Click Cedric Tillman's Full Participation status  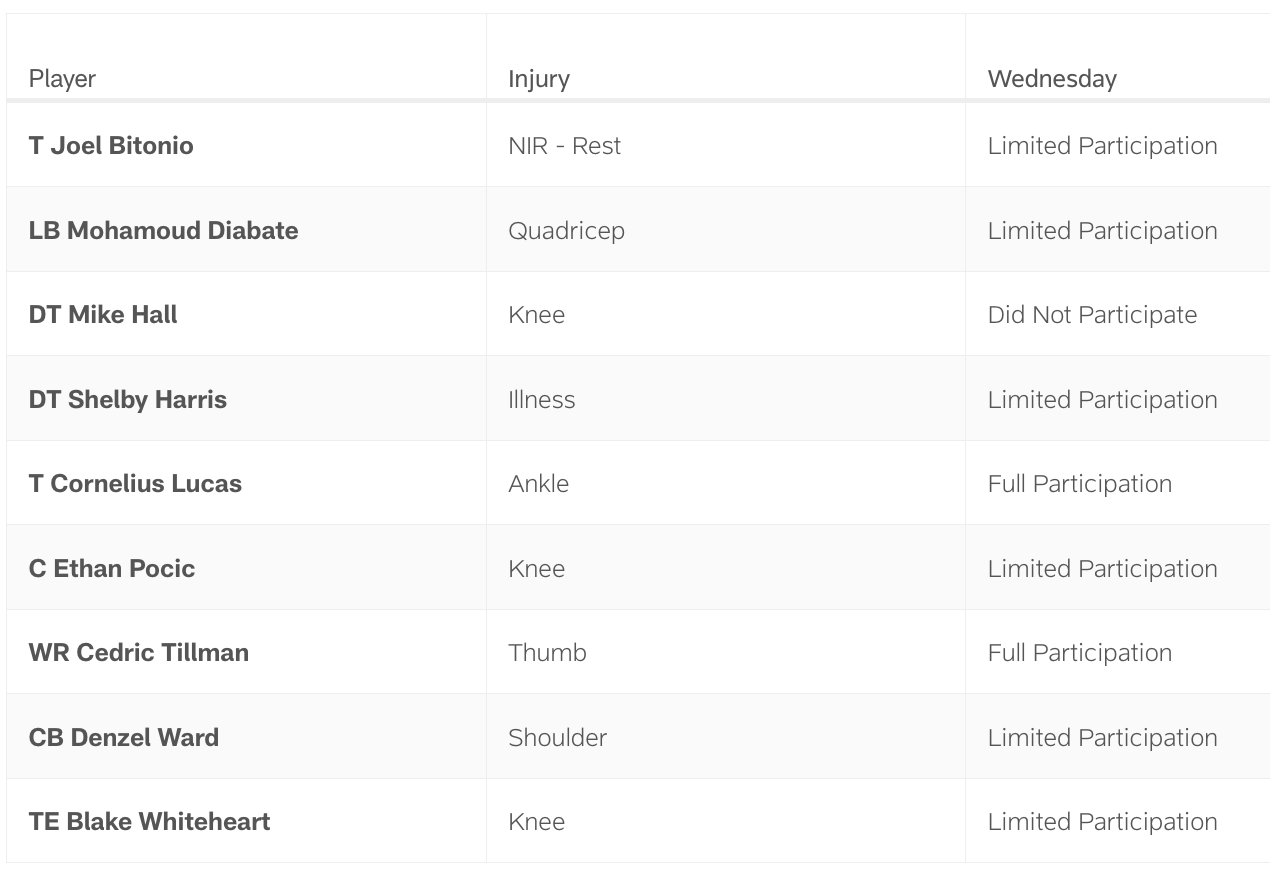coord(1079,653)
